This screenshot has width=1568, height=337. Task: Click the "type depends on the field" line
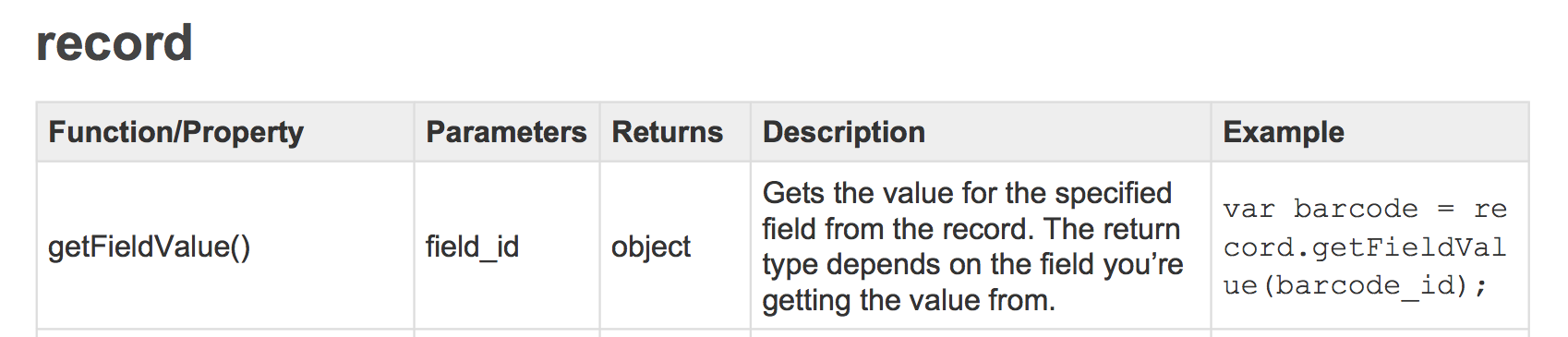tap(972, 264)
